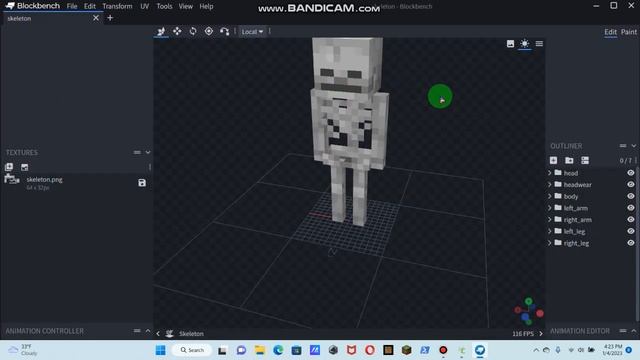640x360 pixels.
Task: Switch to Paint mode
Action: click(x=629, y=32)
